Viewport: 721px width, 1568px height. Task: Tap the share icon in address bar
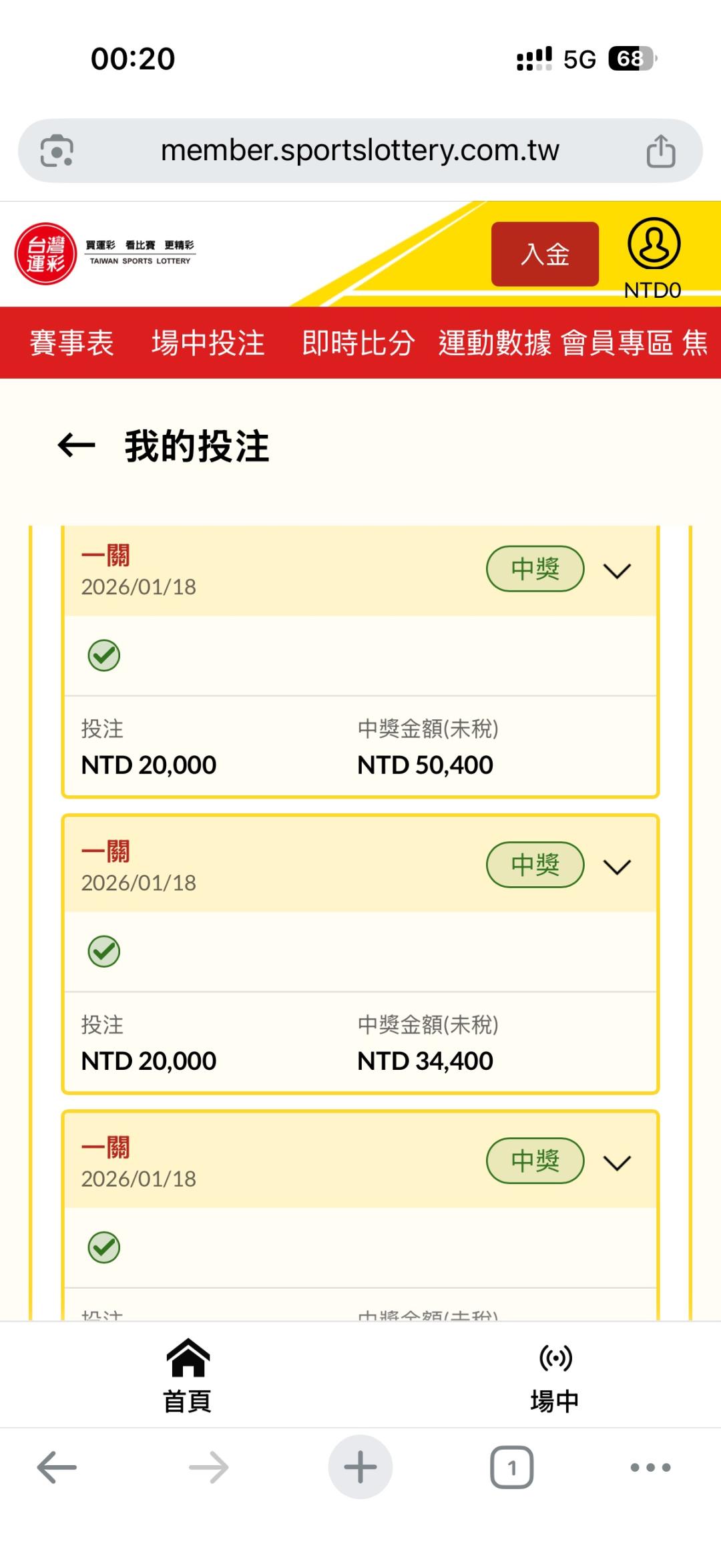tap(661, 151)
